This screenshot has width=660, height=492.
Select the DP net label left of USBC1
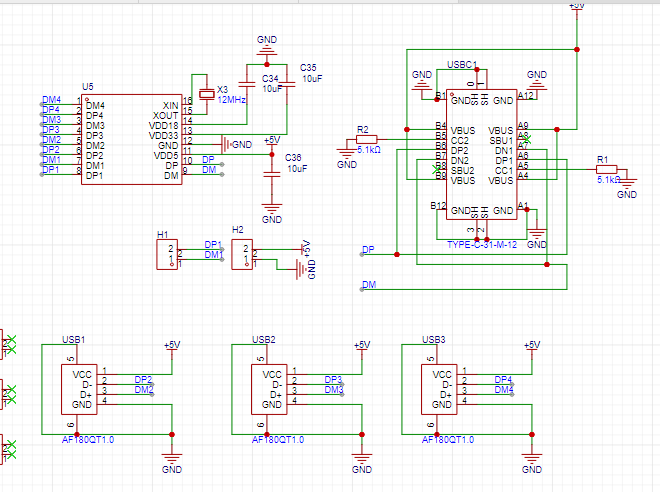368,249
